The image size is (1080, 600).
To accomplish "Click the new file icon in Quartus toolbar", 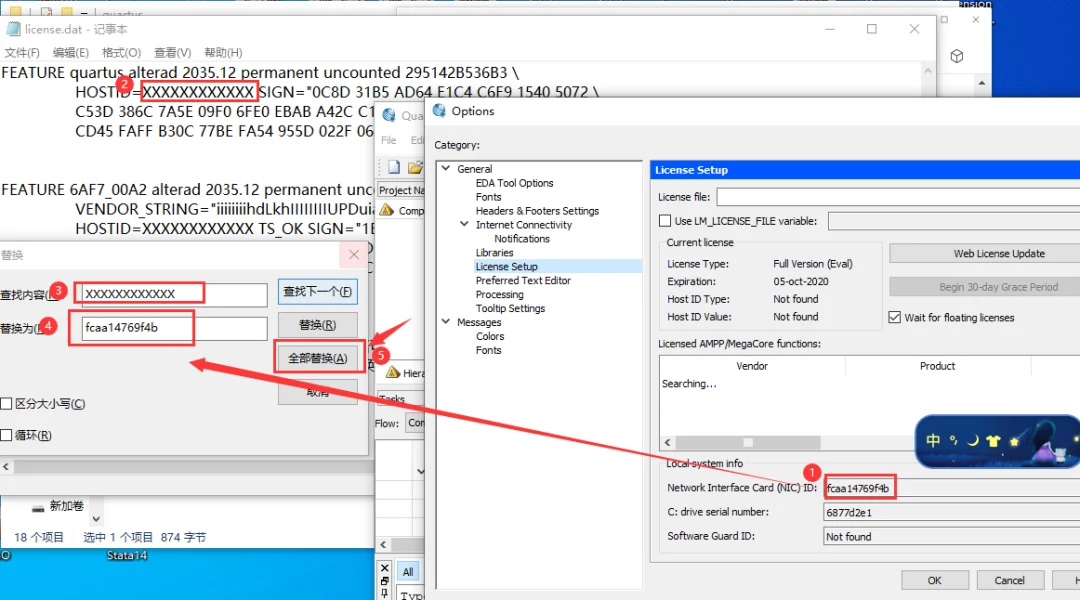I will [x=393, y=167].
